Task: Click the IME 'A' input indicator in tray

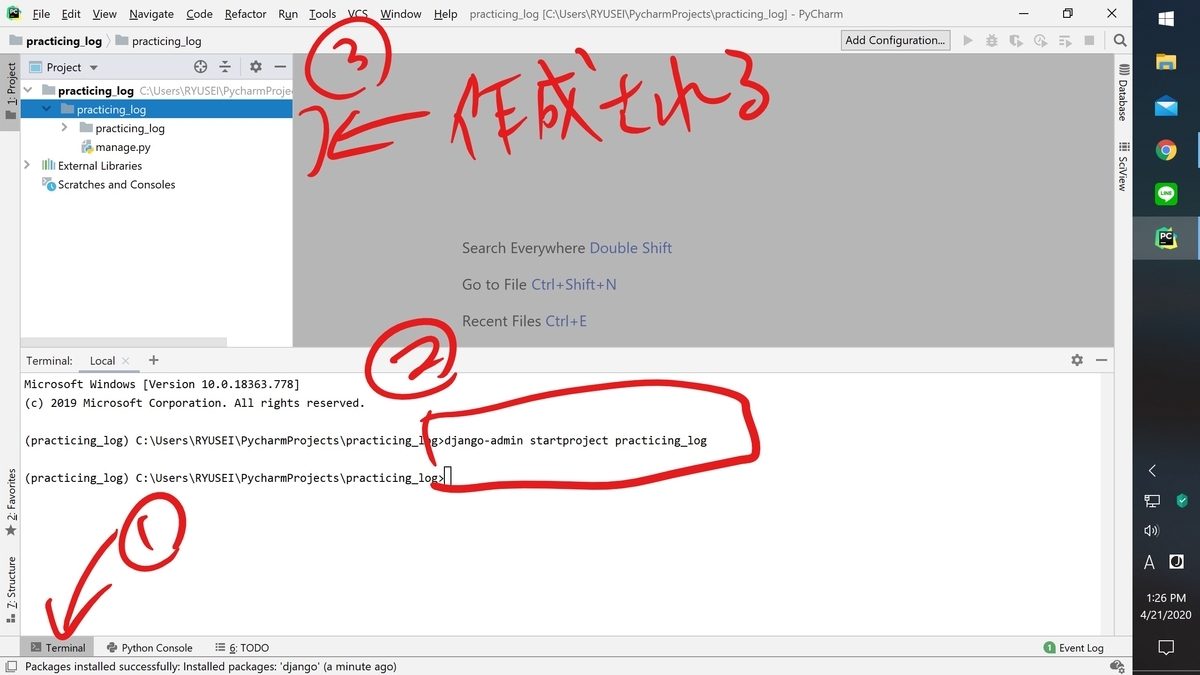Action: 1149,562
